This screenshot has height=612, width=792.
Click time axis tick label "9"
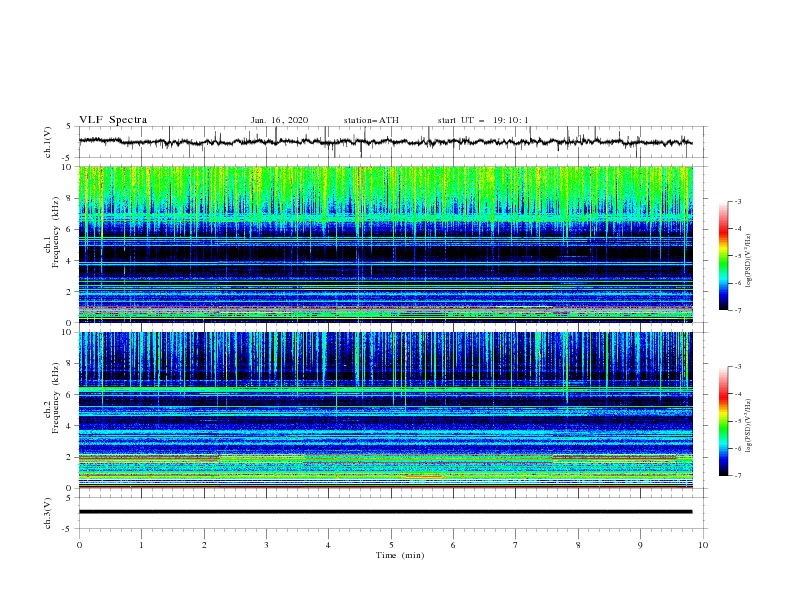tap(640, 545)
